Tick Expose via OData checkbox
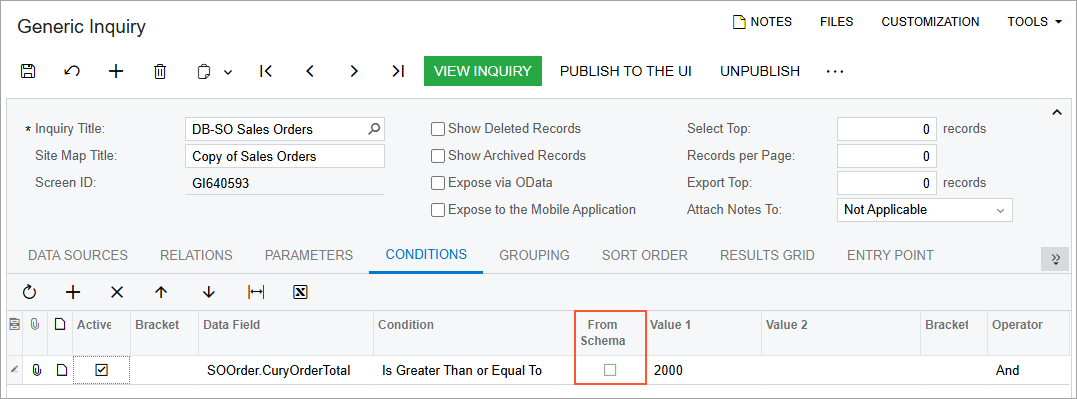The width and height of the screenshot is (1077, 399). 438,183
